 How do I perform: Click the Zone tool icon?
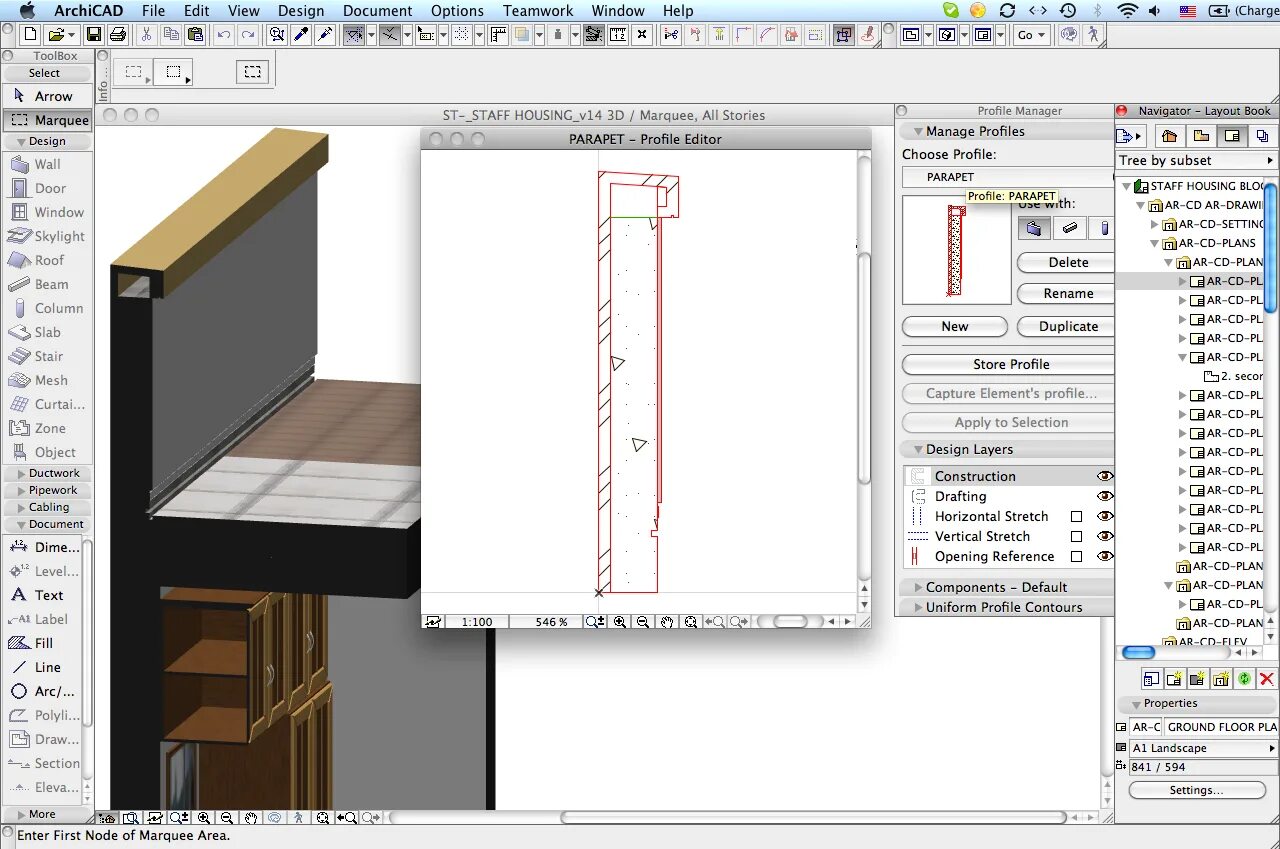tap(19, 428)
